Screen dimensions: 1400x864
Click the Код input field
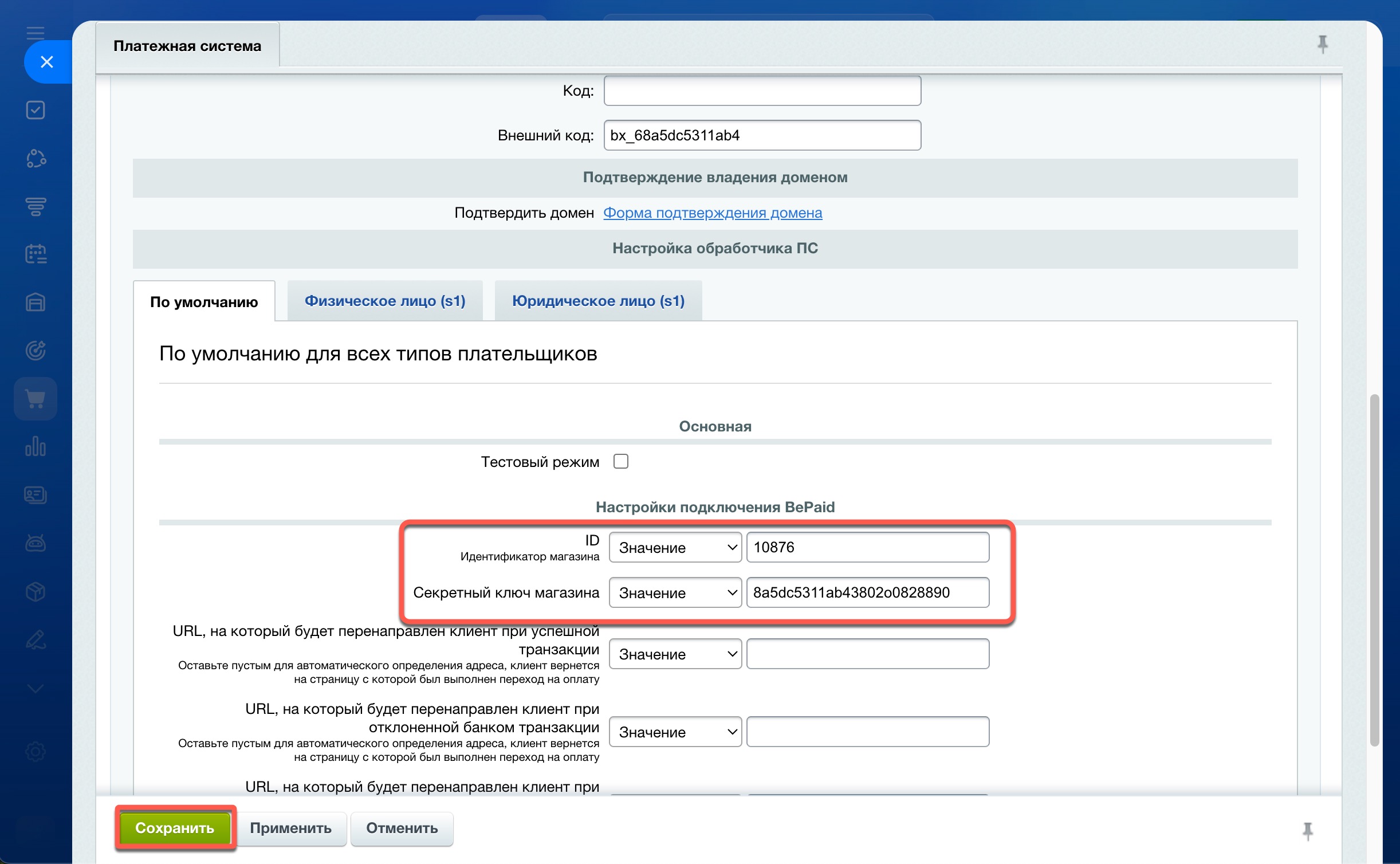click(762, 91)
